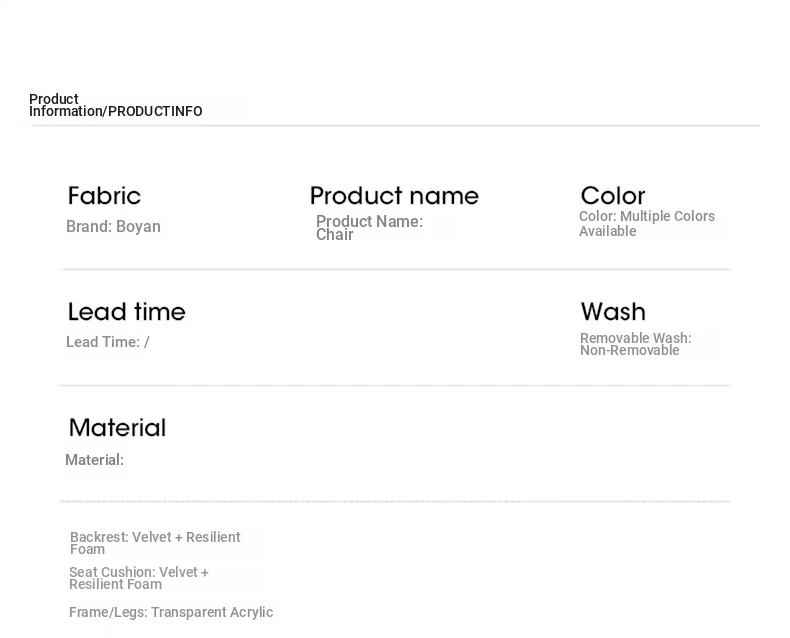The image size is (790, 638).
Task: Select the Wash heading
Action: pyautogui.click(x=613, y=311)
